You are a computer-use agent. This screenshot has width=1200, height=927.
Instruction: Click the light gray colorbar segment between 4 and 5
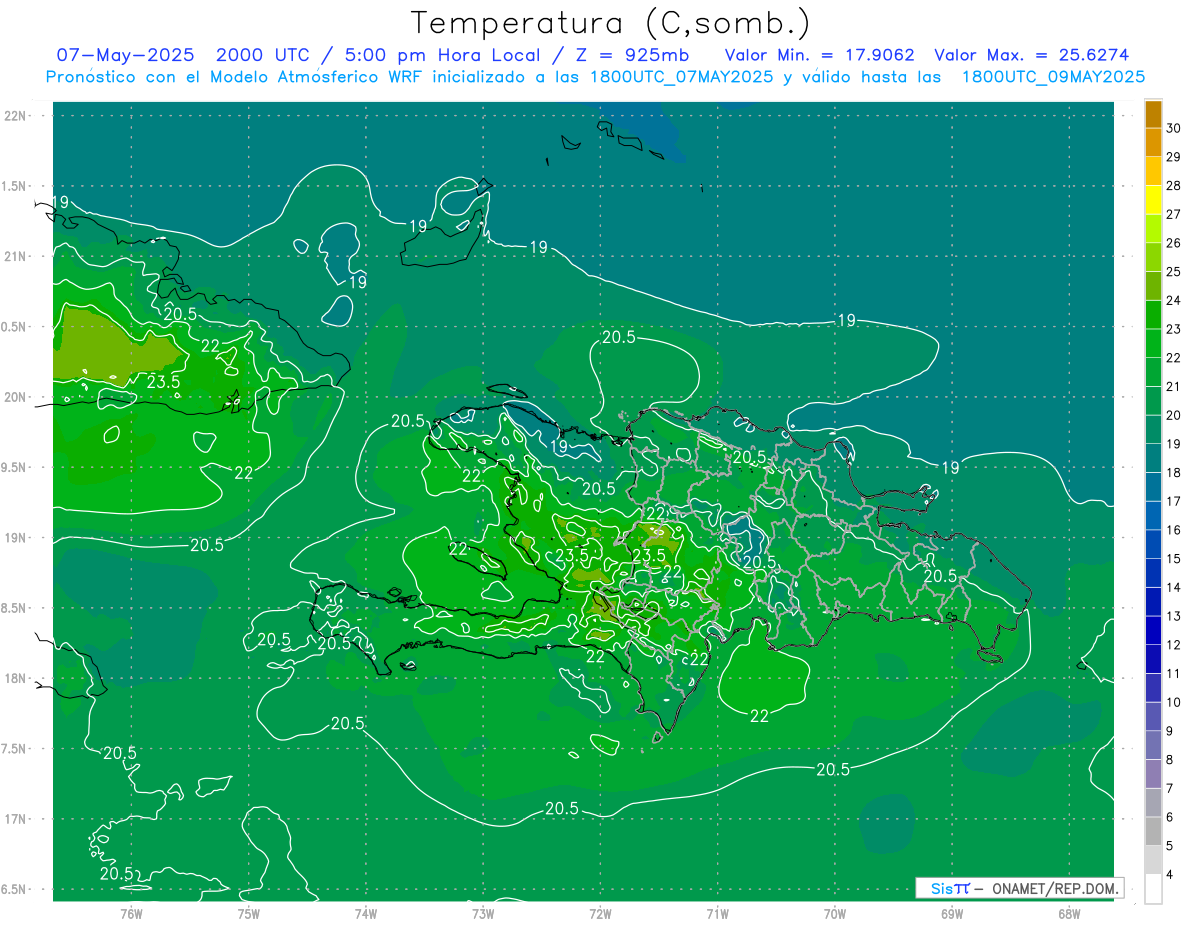click(x=1153, y=860)
